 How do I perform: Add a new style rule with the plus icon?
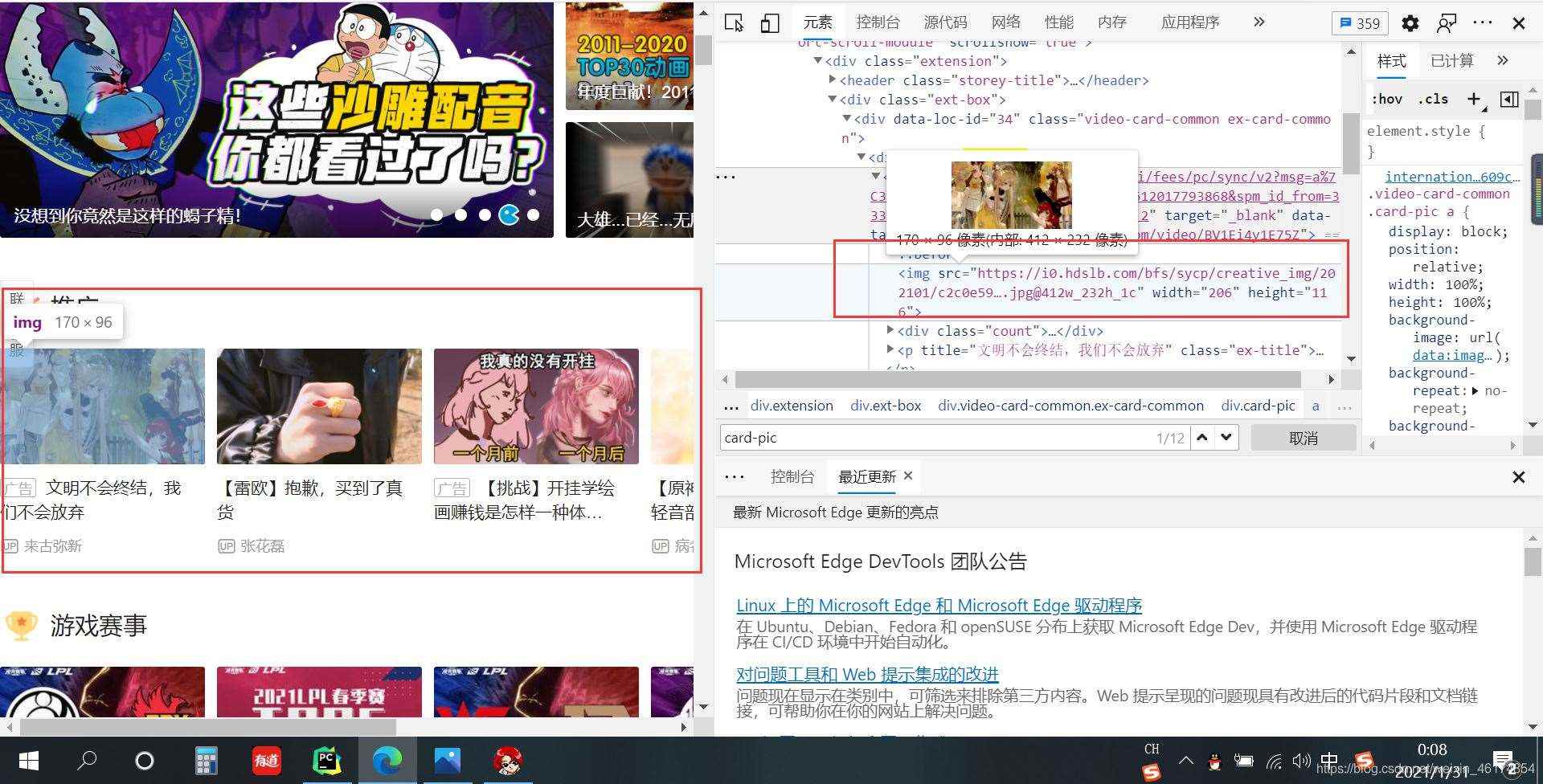1474,99
